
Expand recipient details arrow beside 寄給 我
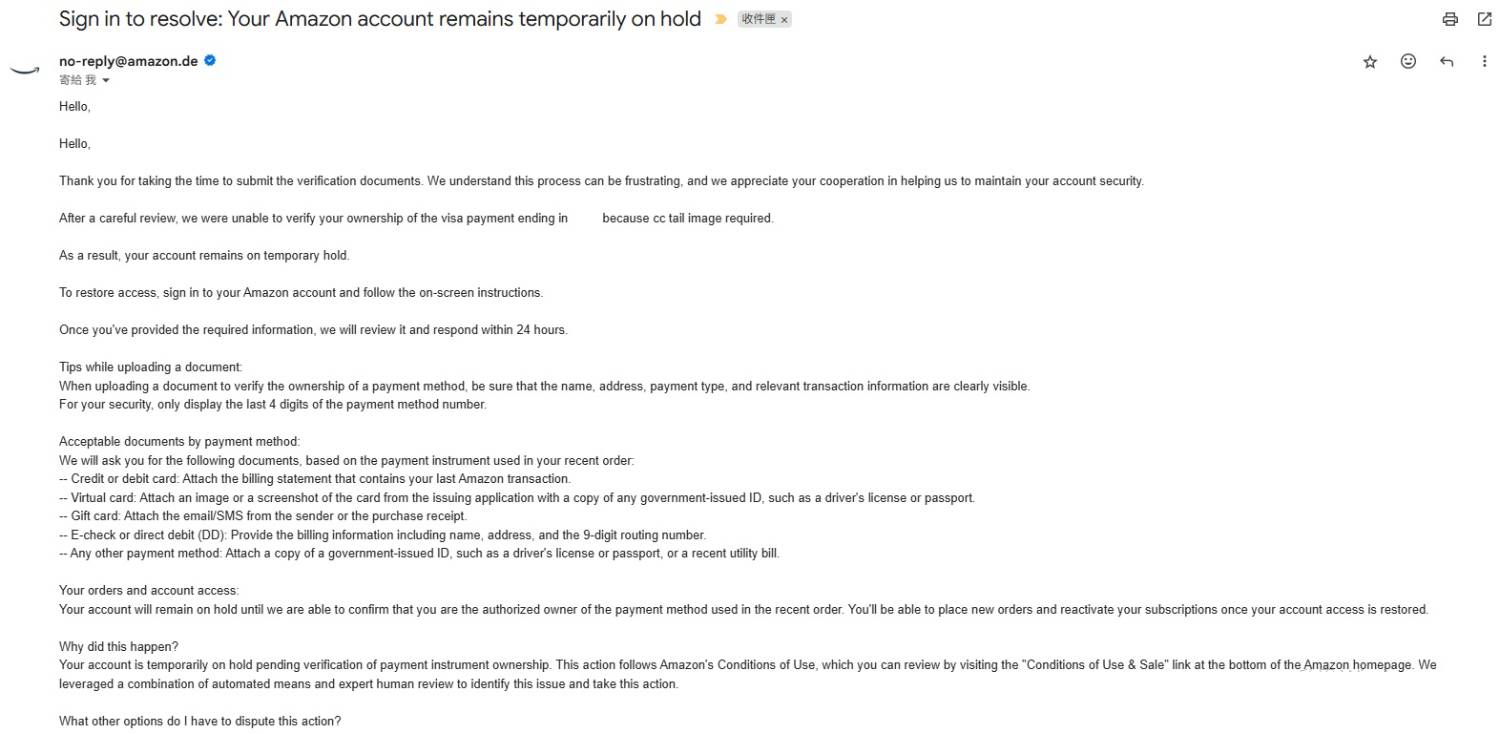105,80
